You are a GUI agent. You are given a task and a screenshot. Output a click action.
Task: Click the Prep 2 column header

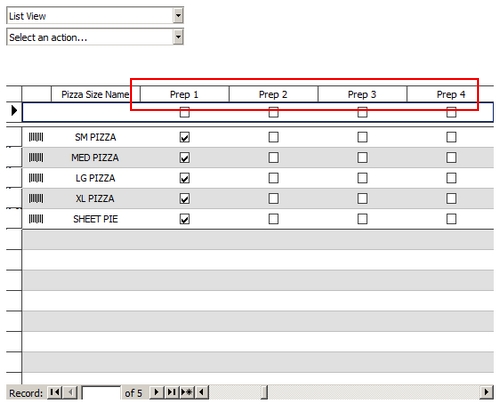click(273, 94)
